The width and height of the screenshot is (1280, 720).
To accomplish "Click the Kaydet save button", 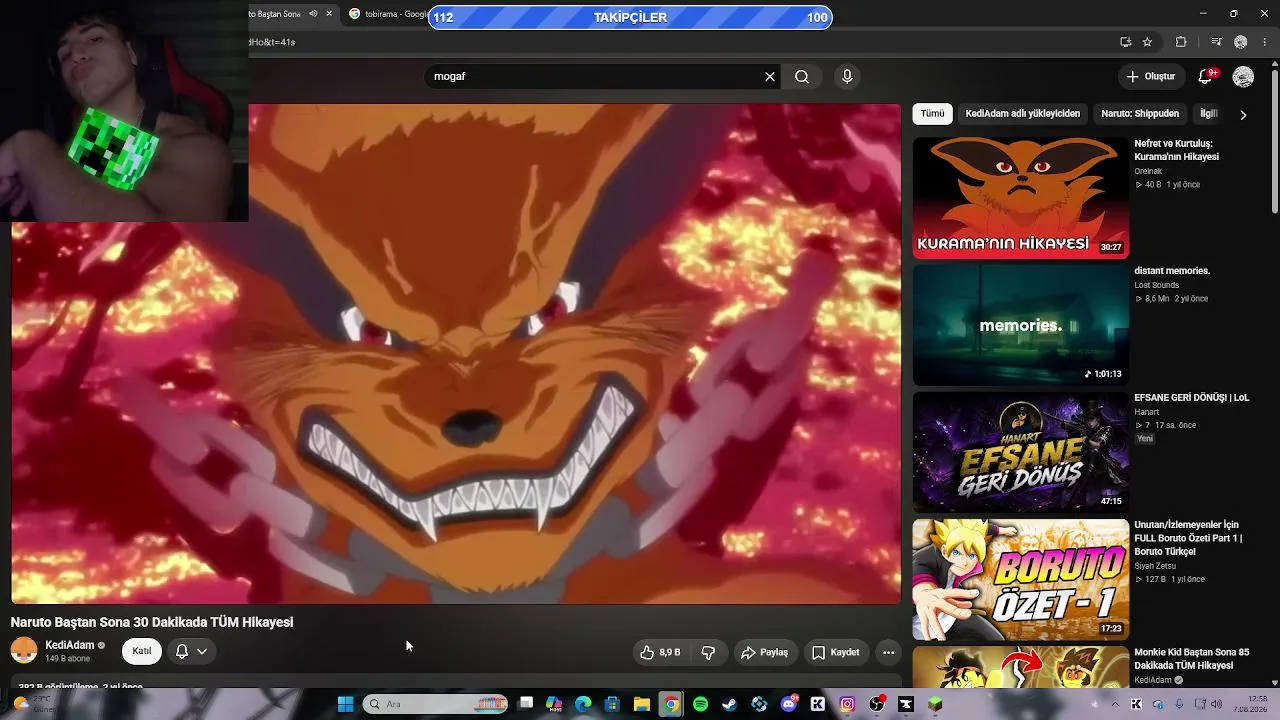I will tap(835, 652).
